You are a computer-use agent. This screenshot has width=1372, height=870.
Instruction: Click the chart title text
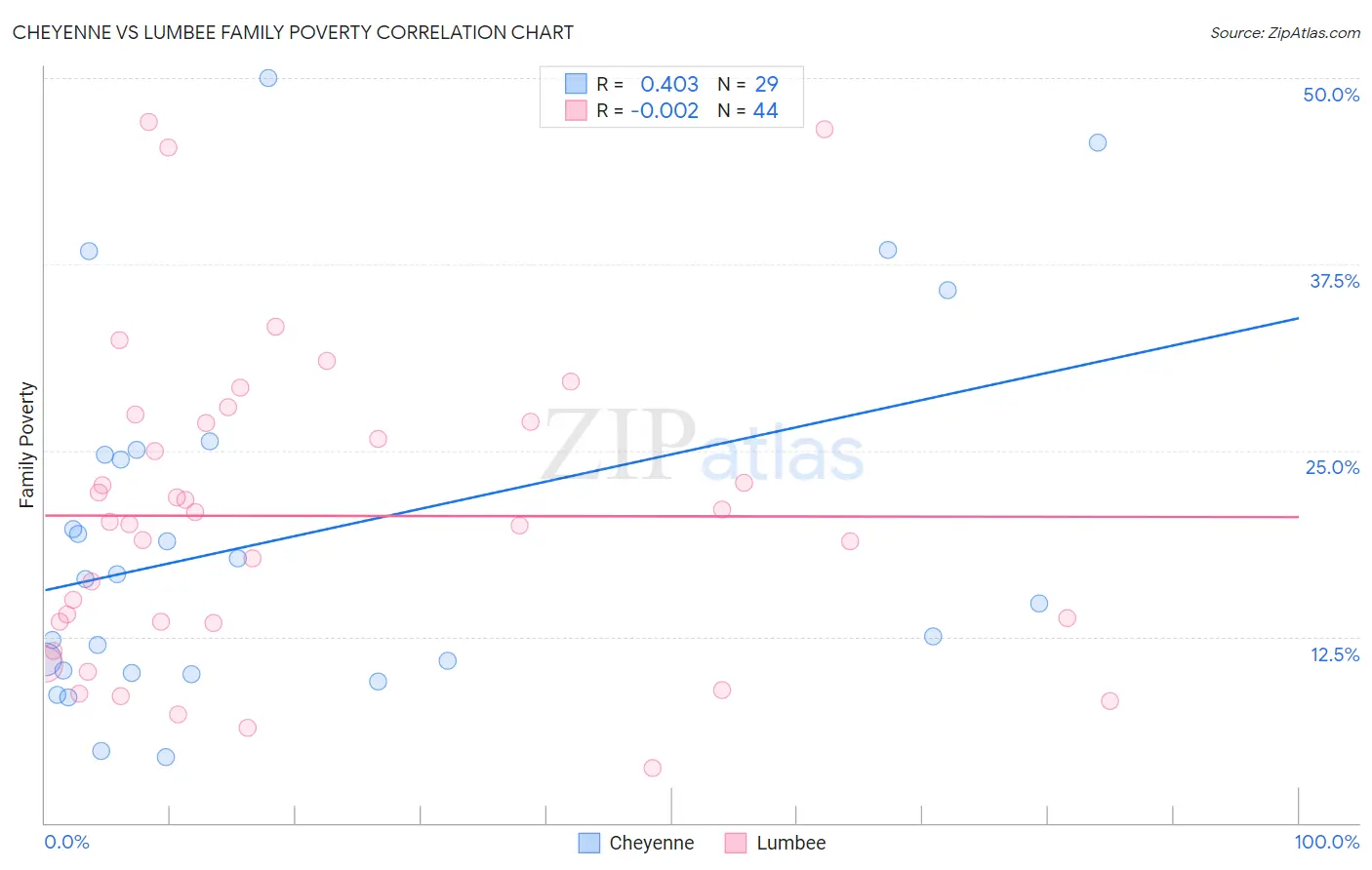pos(293,32)
